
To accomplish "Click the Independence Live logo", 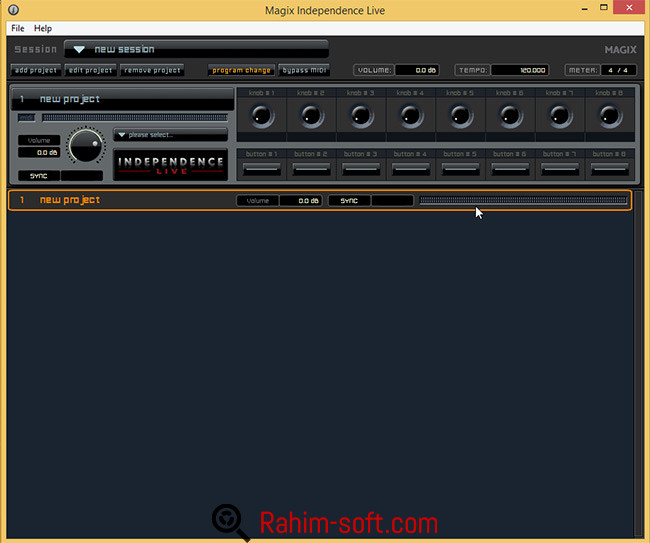I will (171, 165).
